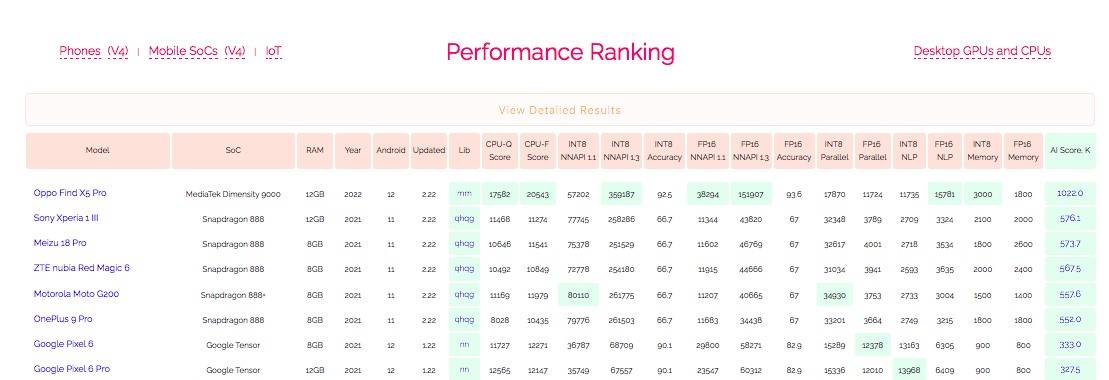
Task: Open the Meizu 18 Pro link
Action: [59, 243]
